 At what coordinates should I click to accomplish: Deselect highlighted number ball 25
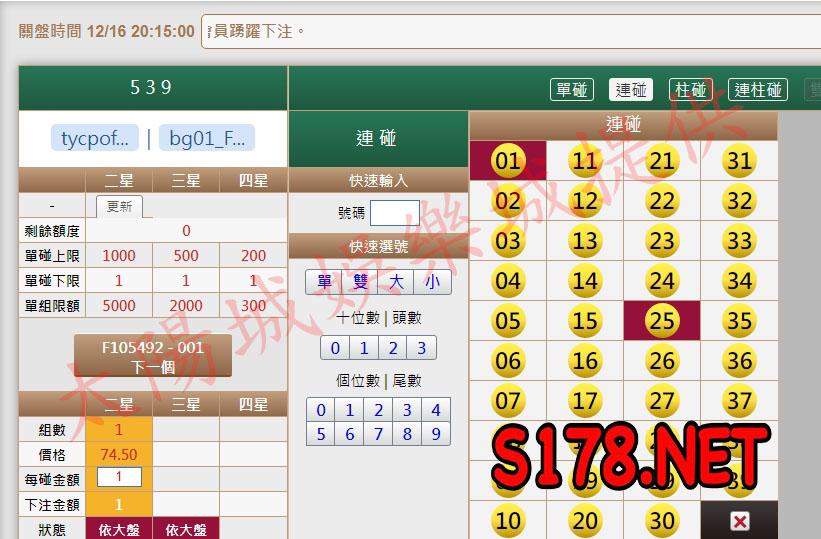click(662, 321)
